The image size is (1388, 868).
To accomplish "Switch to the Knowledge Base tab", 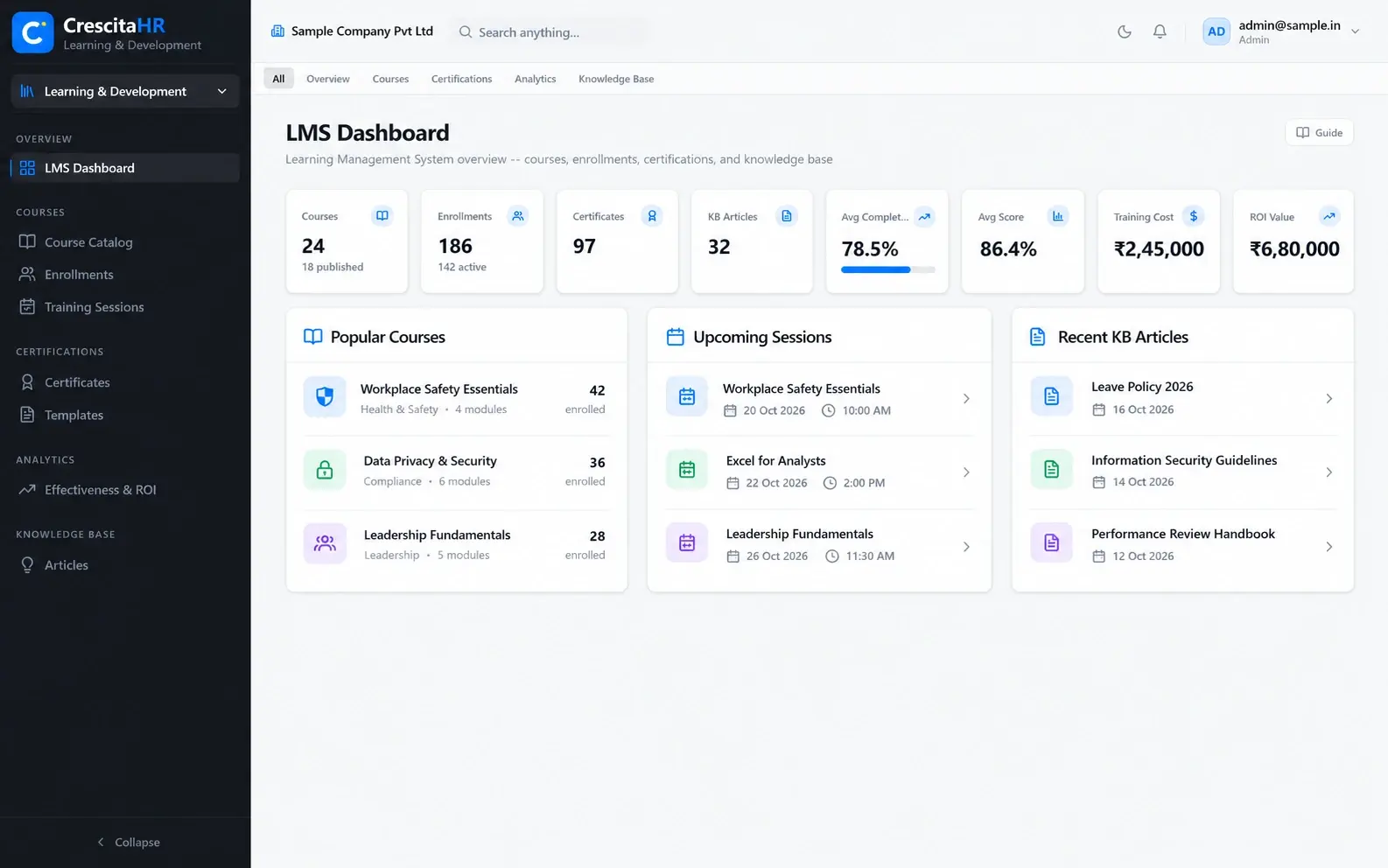I will tap(616, 79).
